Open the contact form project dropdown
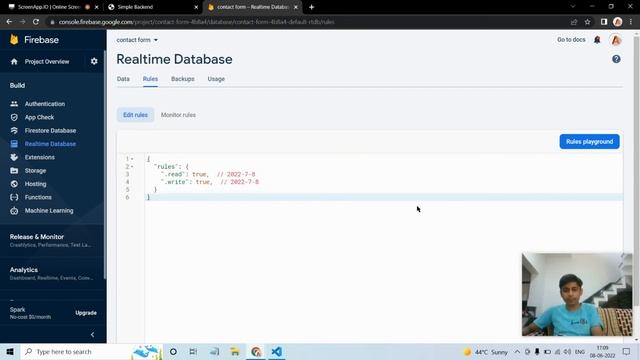The image size is (640, 360). point(137,40)
